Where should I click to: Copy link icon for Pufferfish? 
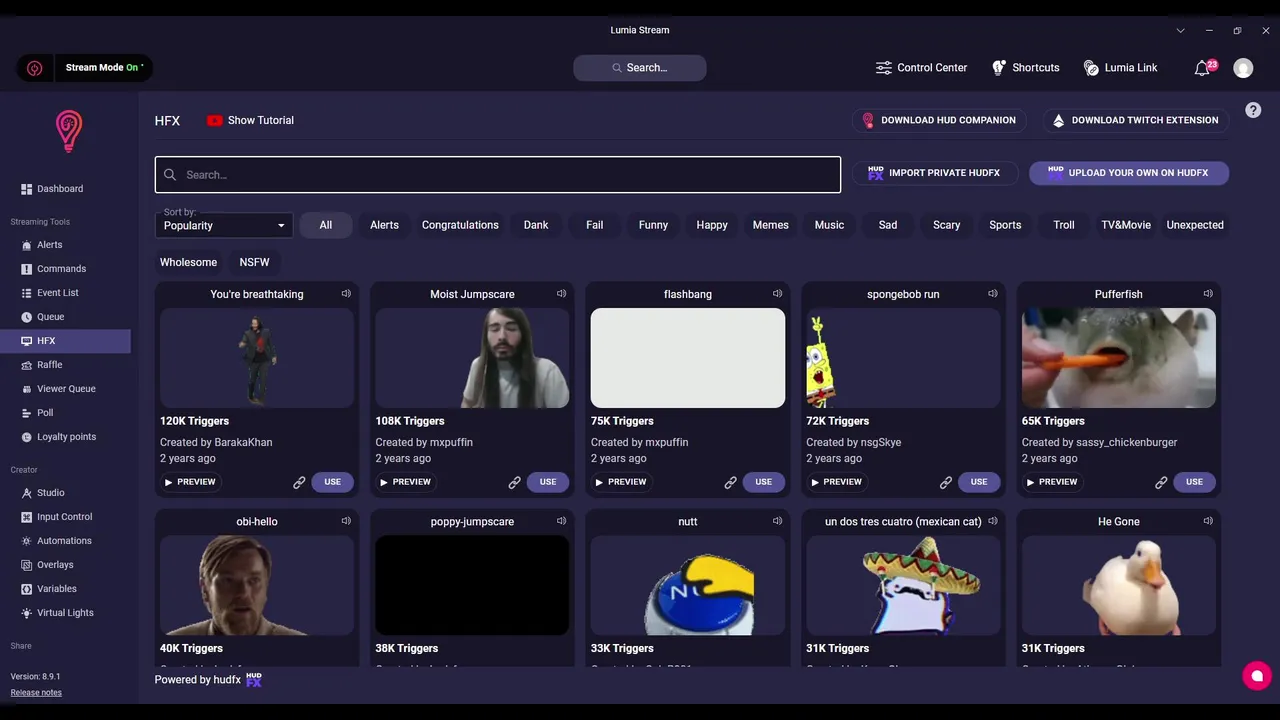(x=1161, y=482)
